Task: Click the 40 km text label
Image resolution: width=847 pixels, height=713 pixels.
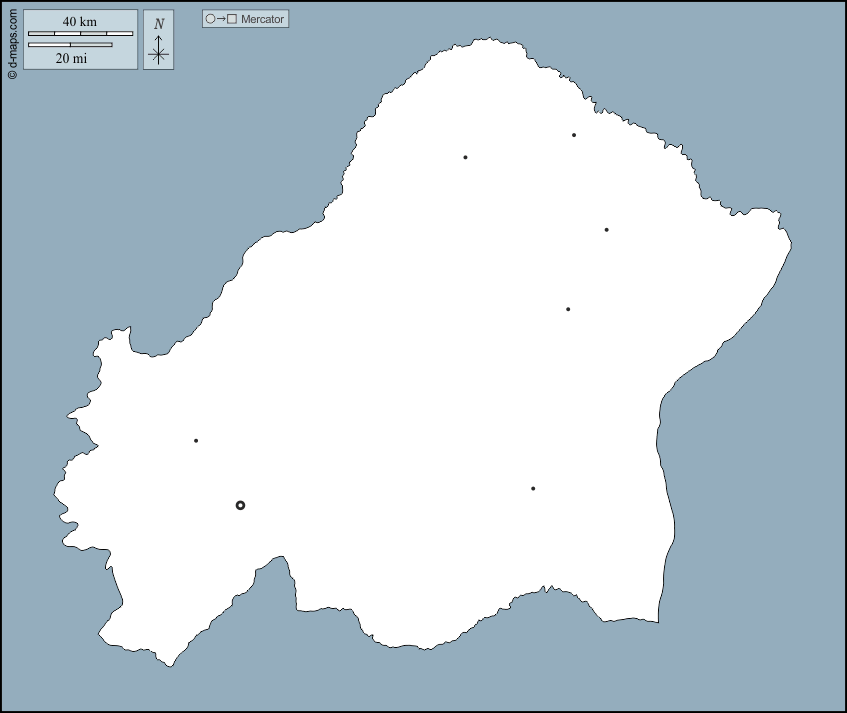Action: point(80,22)
